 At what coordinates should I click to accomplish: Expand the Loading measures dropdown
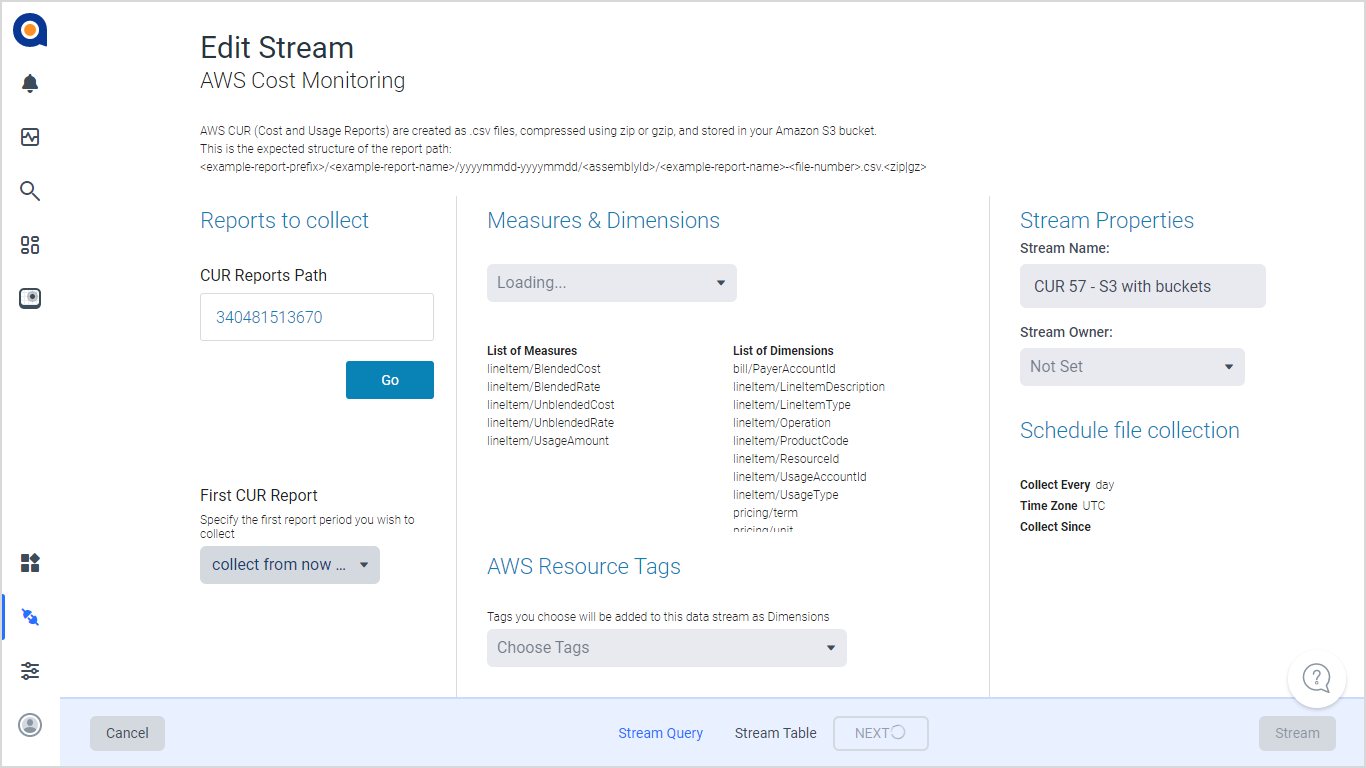612,283
